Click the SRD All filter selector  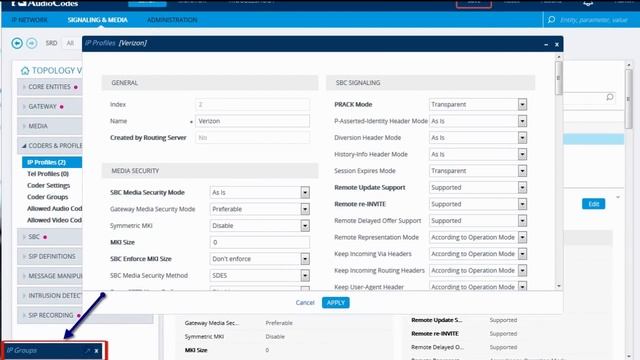coord(70,43)
